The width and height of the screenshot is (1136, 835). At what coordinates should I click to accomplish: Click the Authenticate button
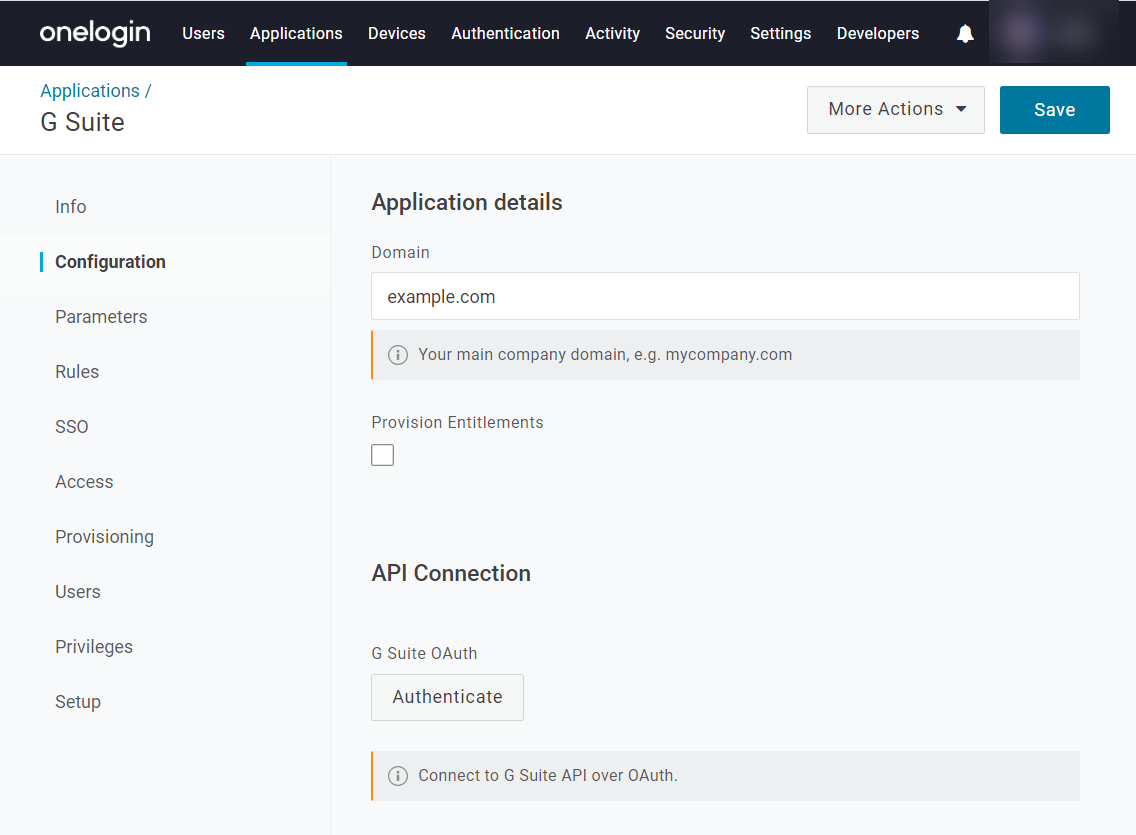point(448,697)
